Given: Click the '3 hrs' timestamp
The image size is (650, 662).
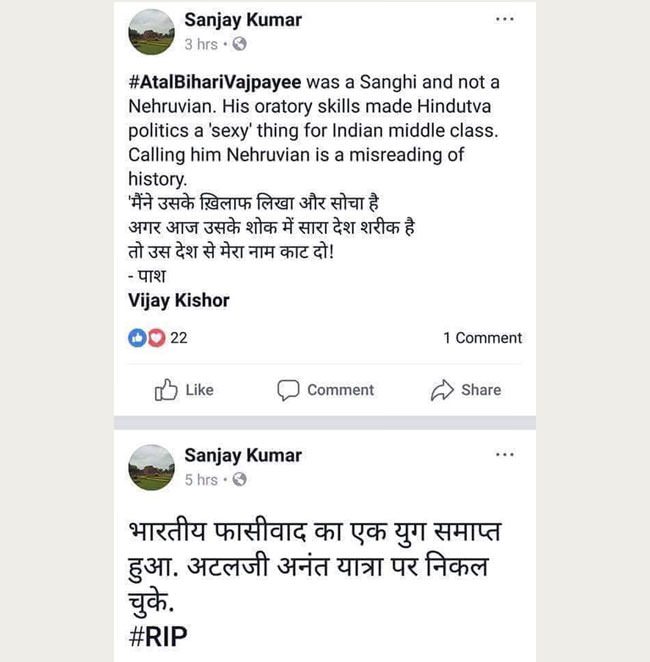Looking at the screenshot, I should 201,45.
